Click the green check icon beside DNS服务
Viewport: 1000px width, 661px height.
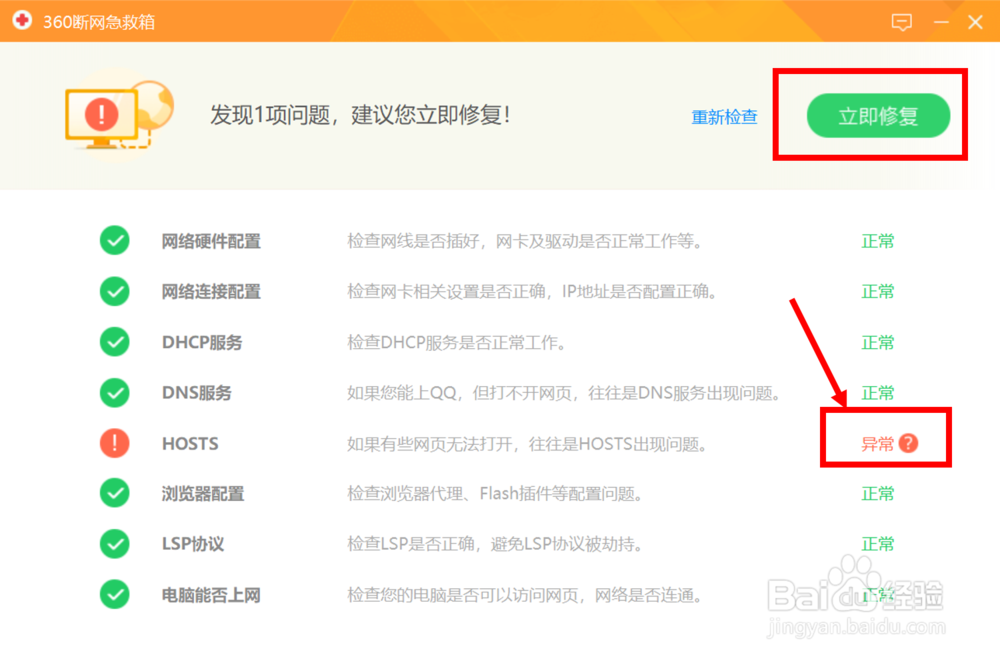114,392
